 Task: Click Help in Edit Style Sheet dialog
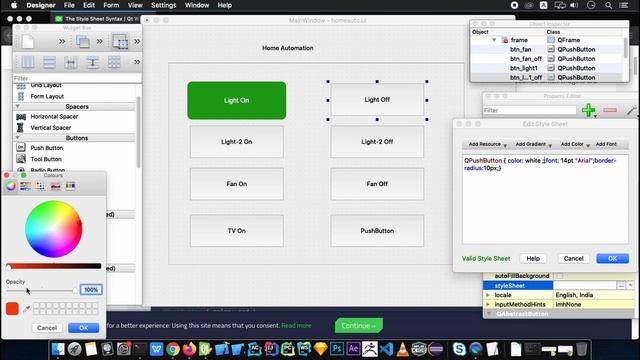533,258
